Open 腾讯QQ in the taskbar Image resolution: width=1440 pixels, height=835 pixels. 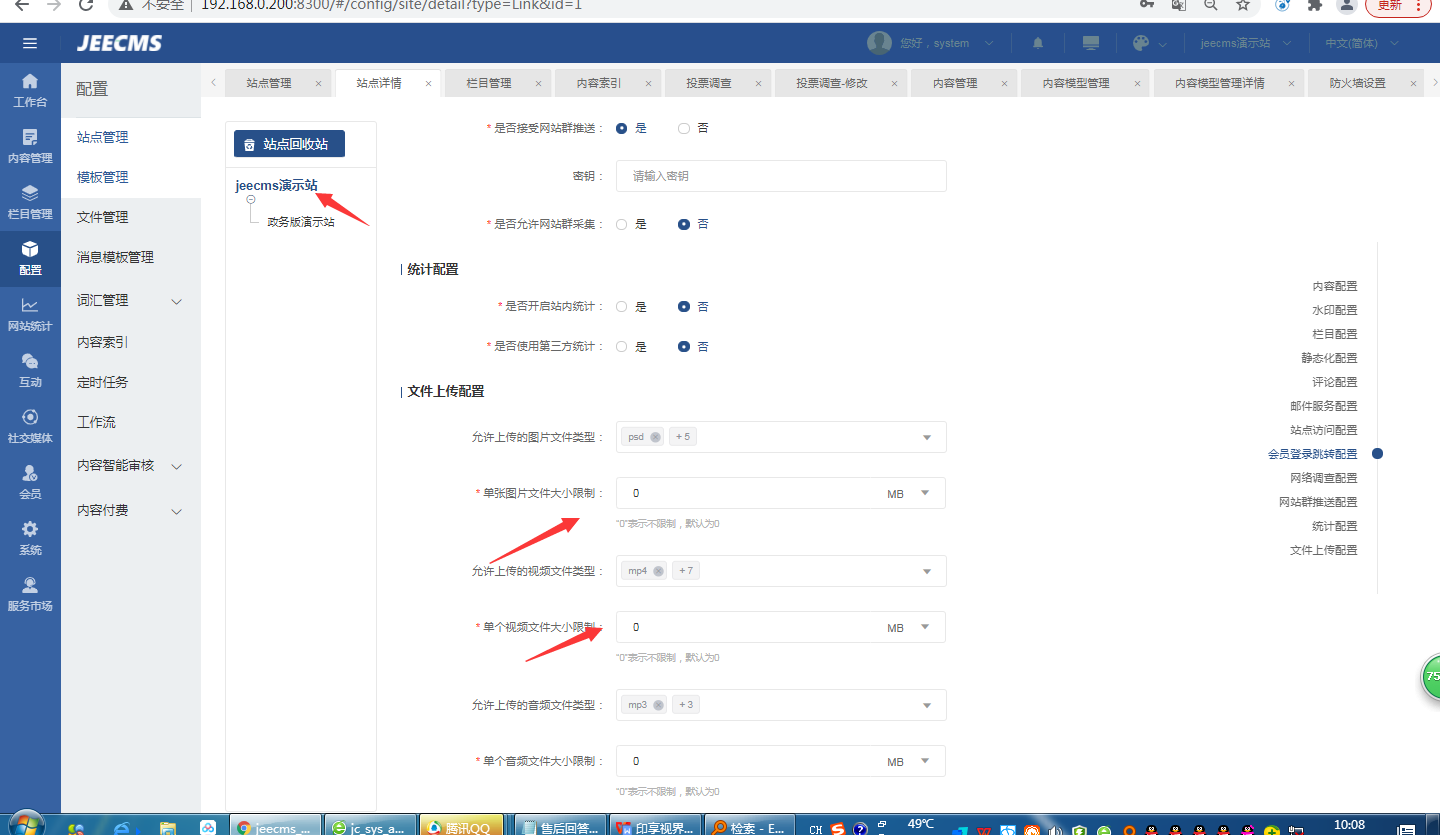point(461,826)
